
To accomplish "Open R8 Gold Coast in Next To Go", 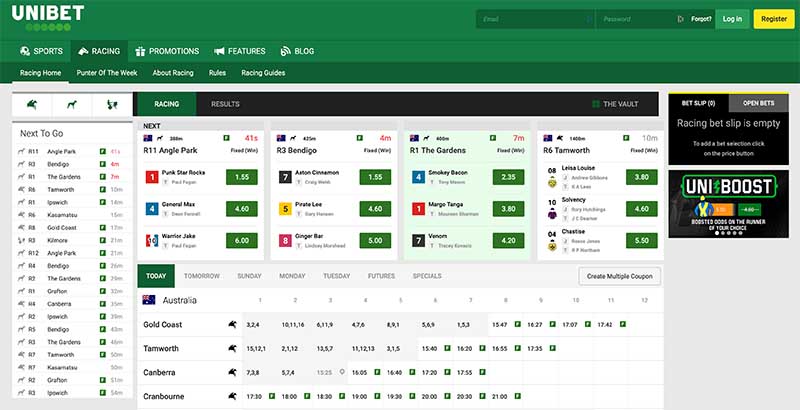I will (71, 227).
